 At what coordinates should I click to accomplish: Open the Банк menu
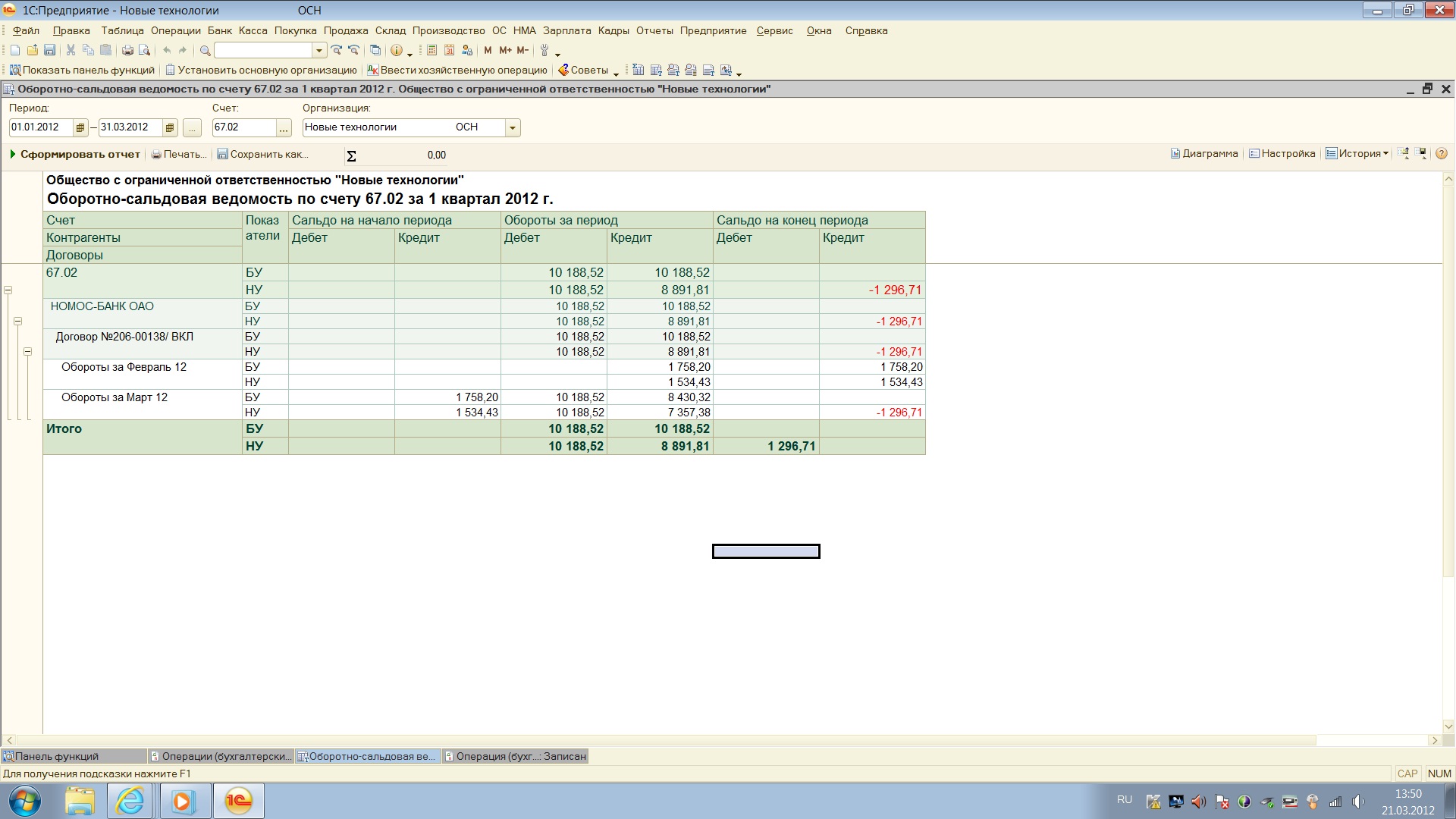[x=219, y=30]
